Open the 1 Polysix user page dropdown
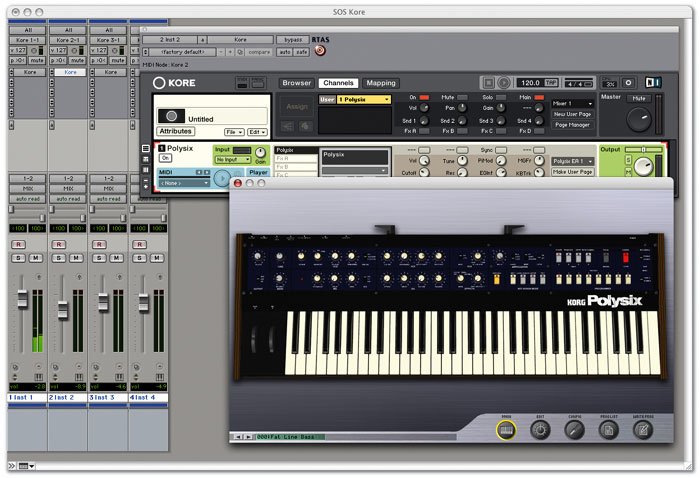The image size is (700, 478). pos(364,100)
